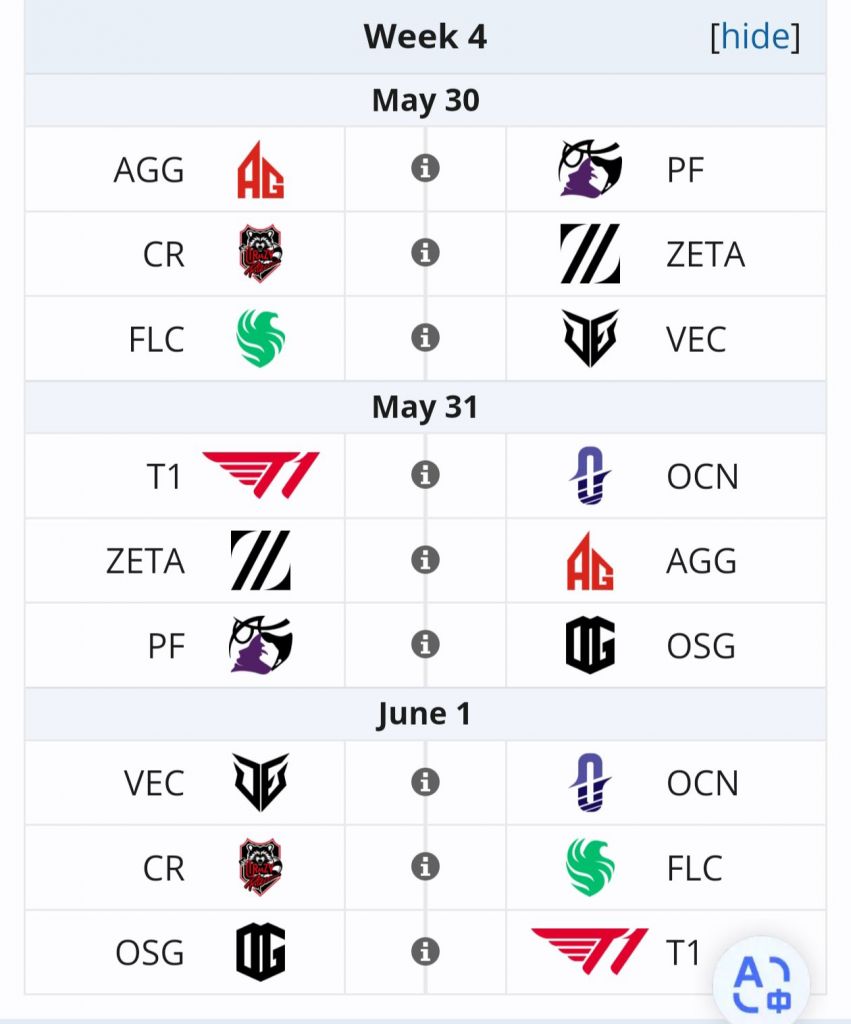The width and height of the screenshot is (851, 1024).
Task: Show info for FLC vs VEC match
Action: coord(425,339)
